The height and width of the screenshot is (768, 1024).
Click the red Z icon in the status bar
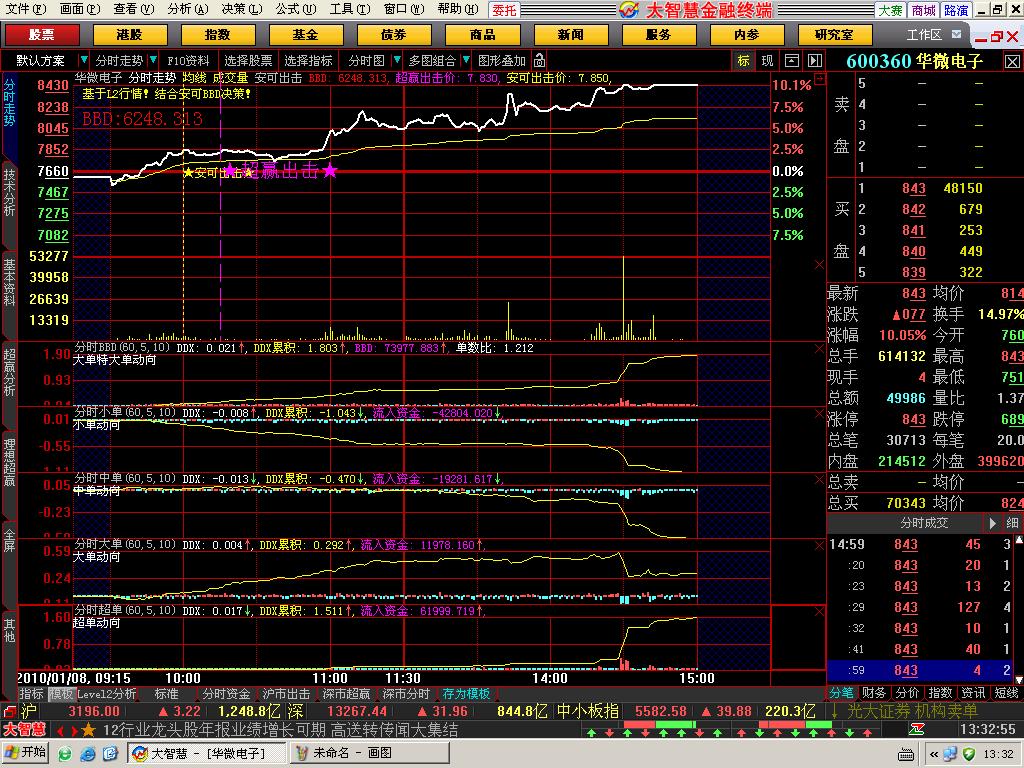coord(918,729)
